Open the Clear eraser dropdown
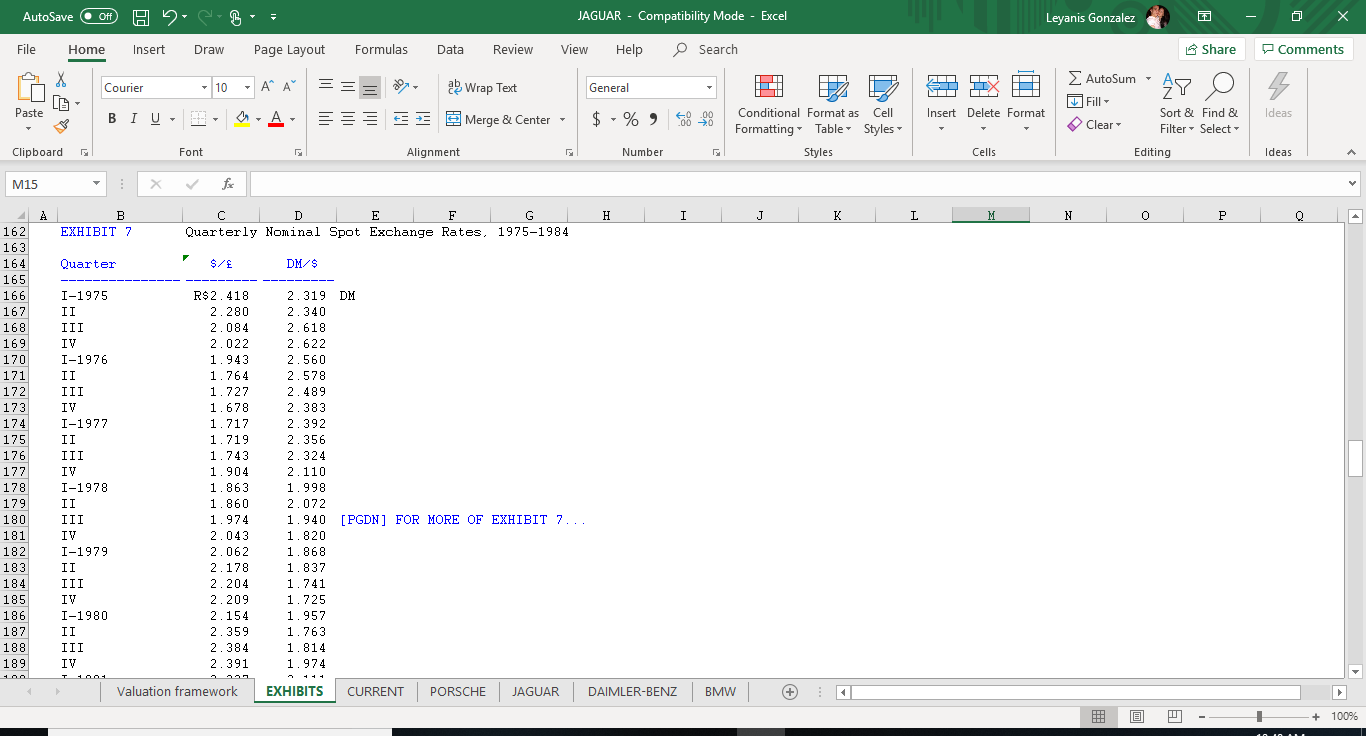Image resolution: width=1366 pixels, height=736 pixels. 1096,125
